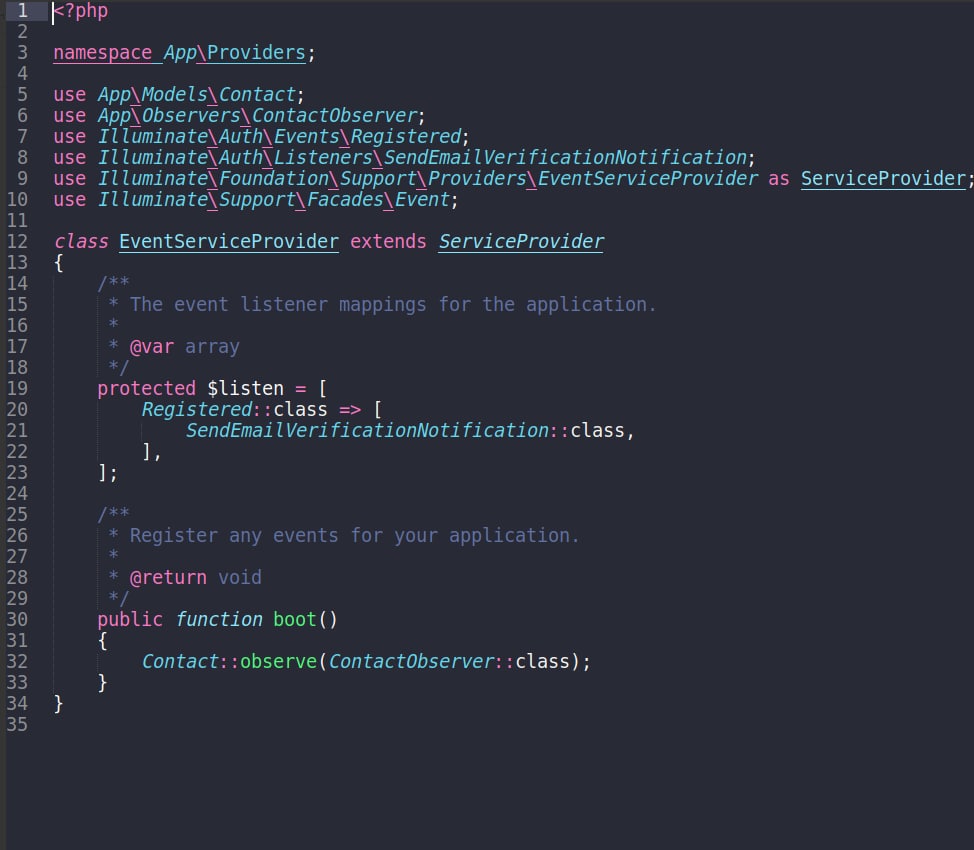Click the 'extends' keyword
Screen dimensions: 974x850
pyautogui.click(x=388, y=242)
